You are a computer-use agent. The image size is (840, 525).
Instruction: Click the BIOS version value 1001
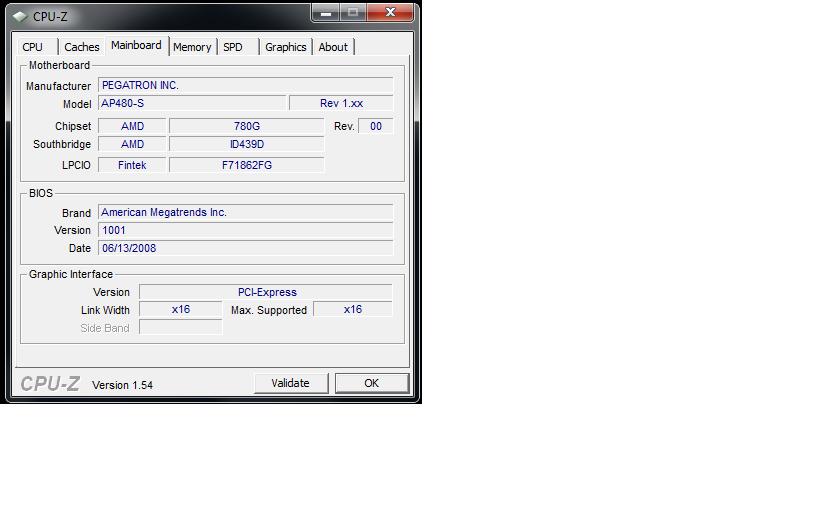(x=245, y=230)
